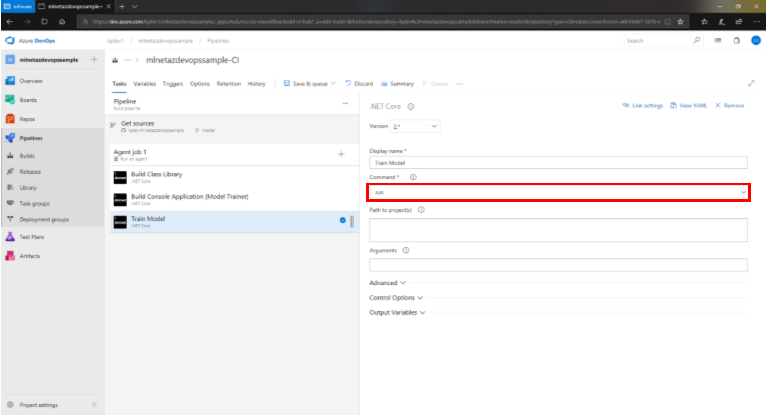Click the Train Model task checkmark
This screenshot has width=766, height=415.
pos(342,220)
